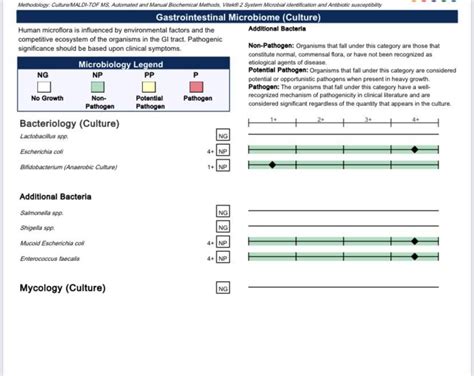Viewport: 474px width, 376px height.
Task: Click the Microbiology Legend title bar
Action: tap(123, 64)
